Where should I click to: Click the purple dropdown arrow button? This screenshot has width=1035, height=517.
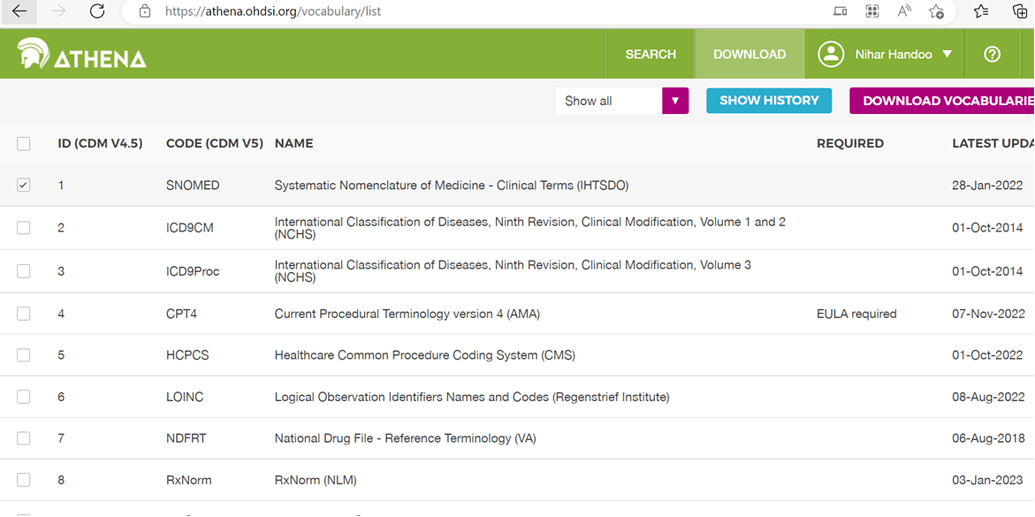coord(675,101)
